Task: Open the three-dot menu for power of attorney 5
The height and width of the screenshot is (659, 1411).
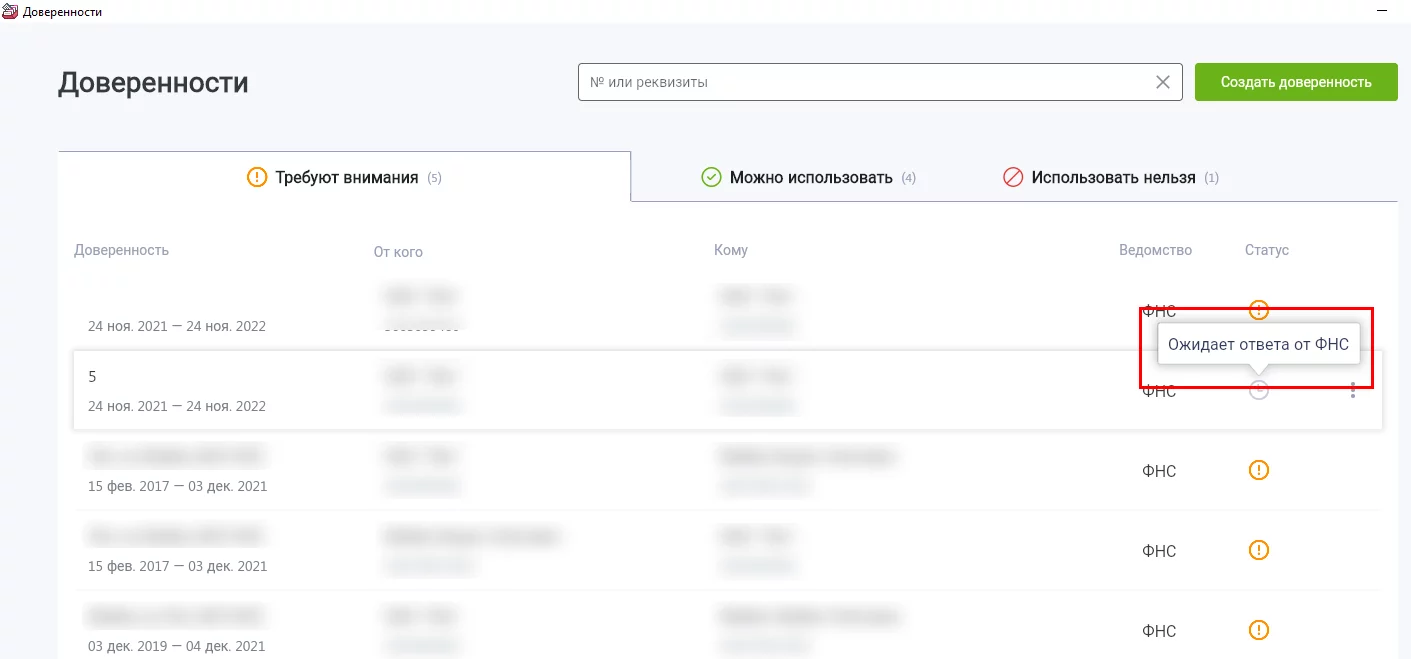Action: tap(1353, 391)
